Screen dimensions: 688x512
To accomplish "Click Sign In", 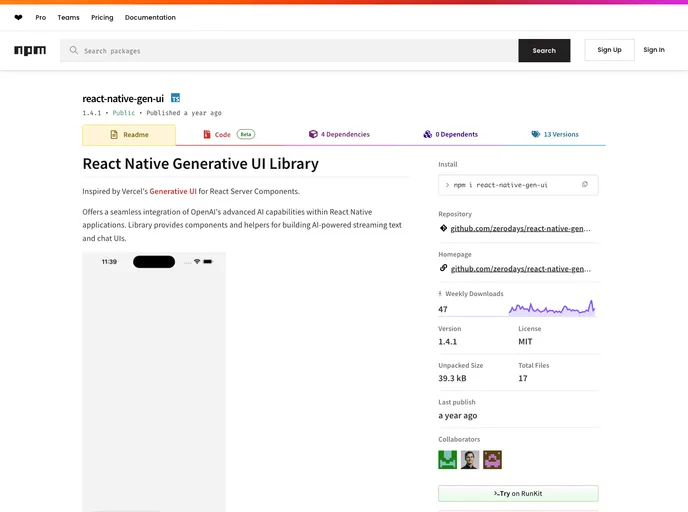I will pyautogui.click(x=654, y=50).
